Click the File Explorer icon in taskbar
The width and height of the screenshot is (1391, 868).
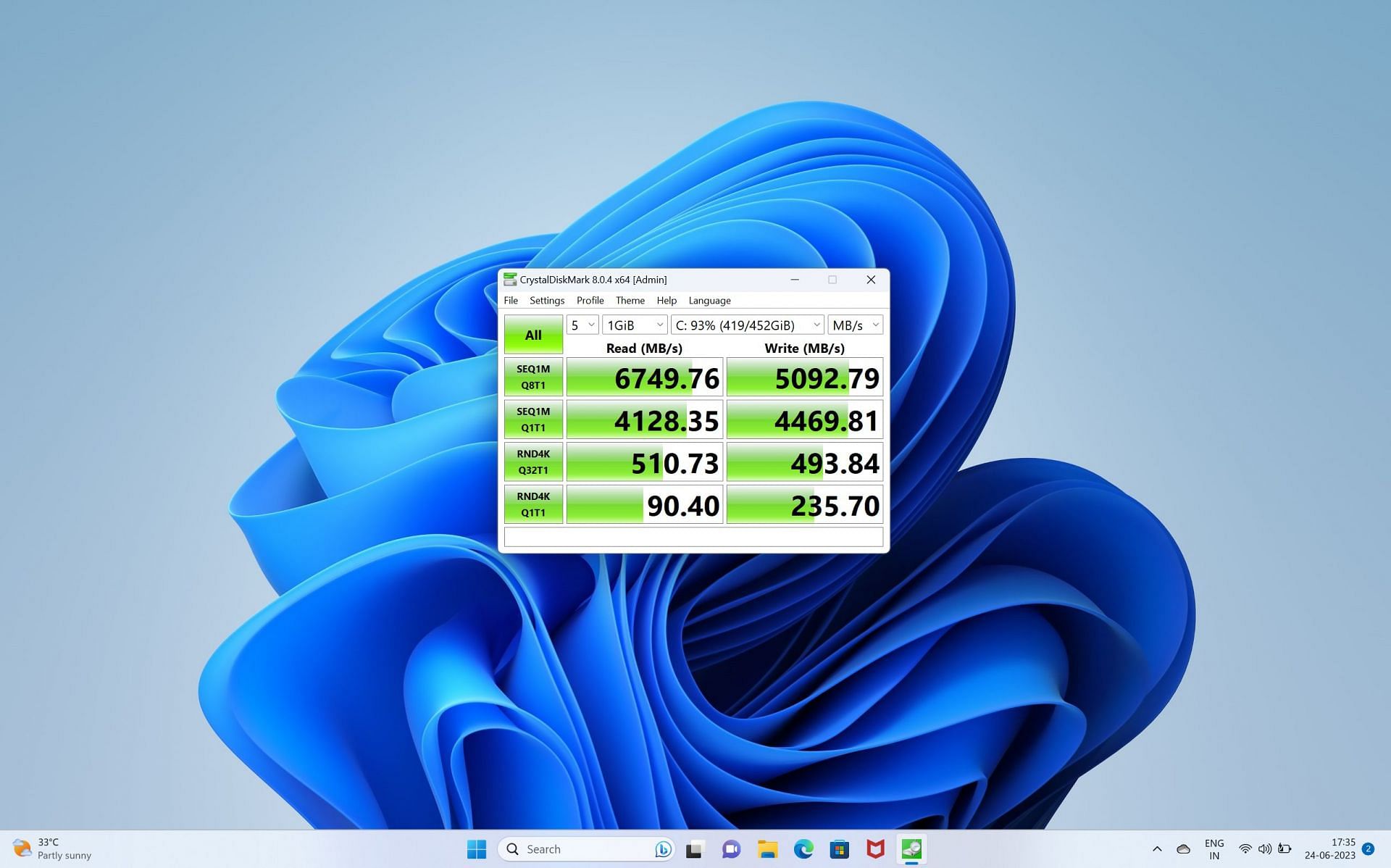click(767, 849)
